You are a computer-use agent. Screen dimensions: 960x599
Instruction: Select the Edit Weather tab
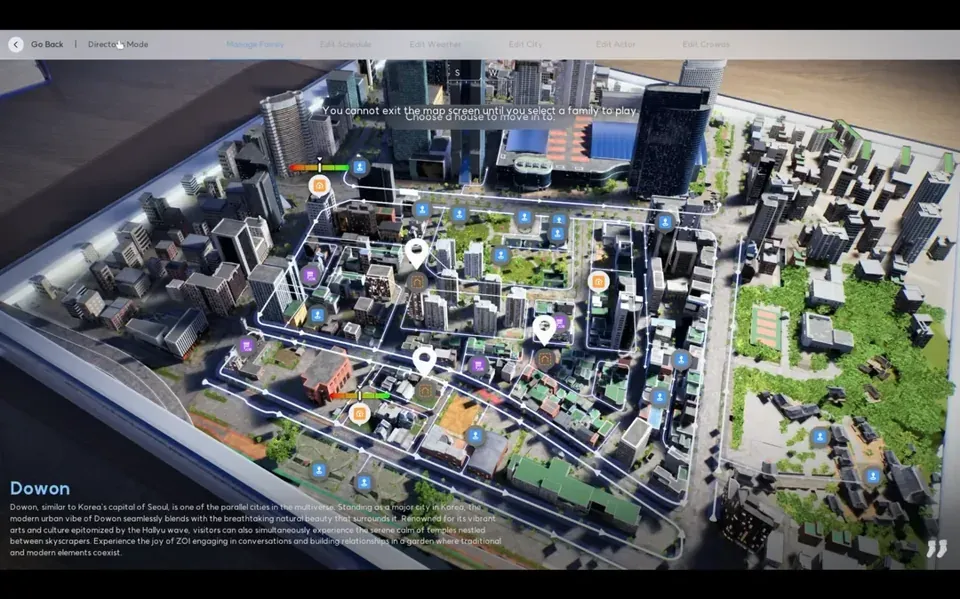point(435,44)
